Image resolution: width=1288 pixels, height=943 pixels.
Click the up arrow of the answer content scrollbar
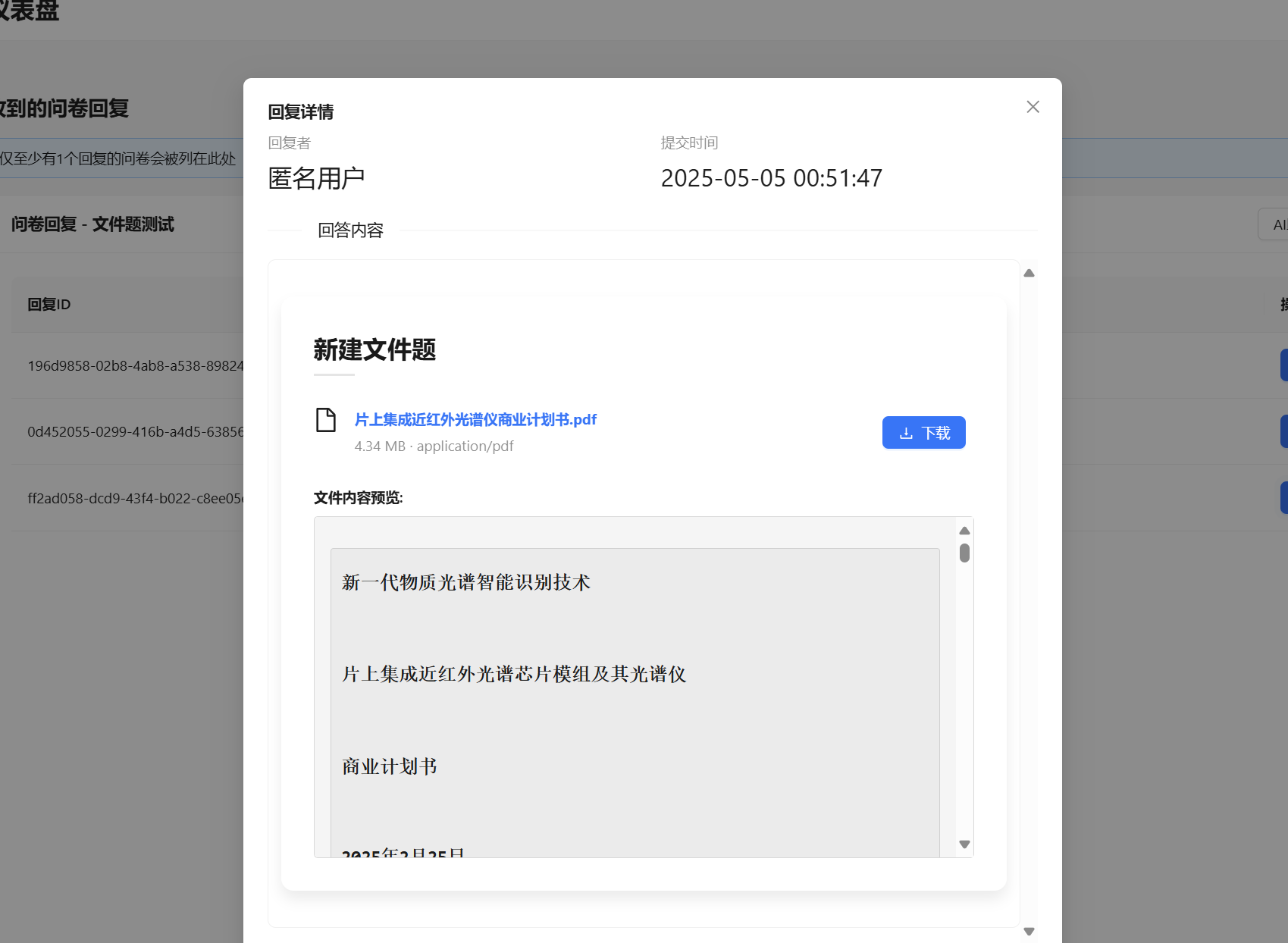click(1029, 273)
